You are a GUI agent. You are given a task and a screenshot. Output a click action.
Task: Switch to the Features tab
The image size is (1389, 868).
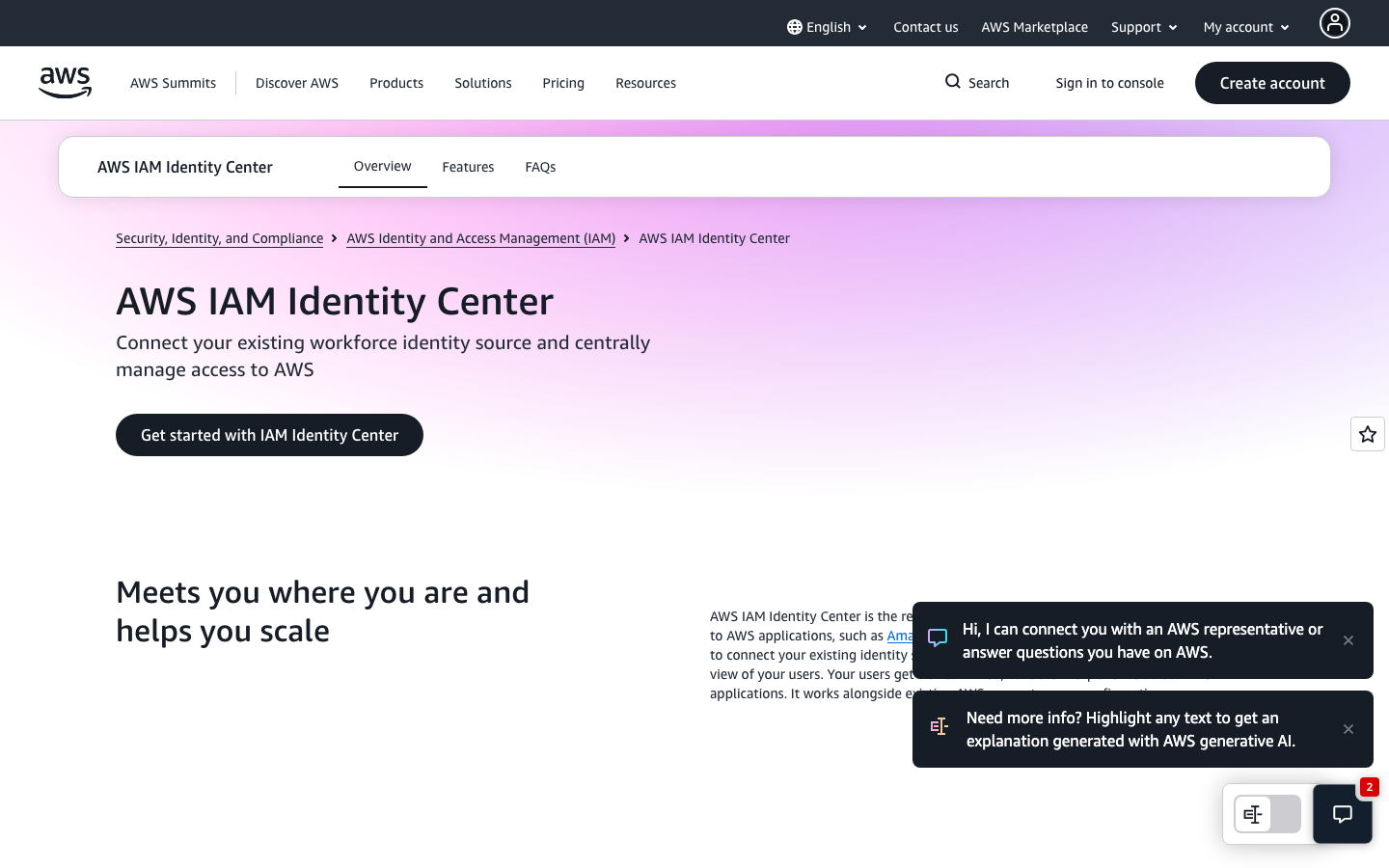(469, 167)
